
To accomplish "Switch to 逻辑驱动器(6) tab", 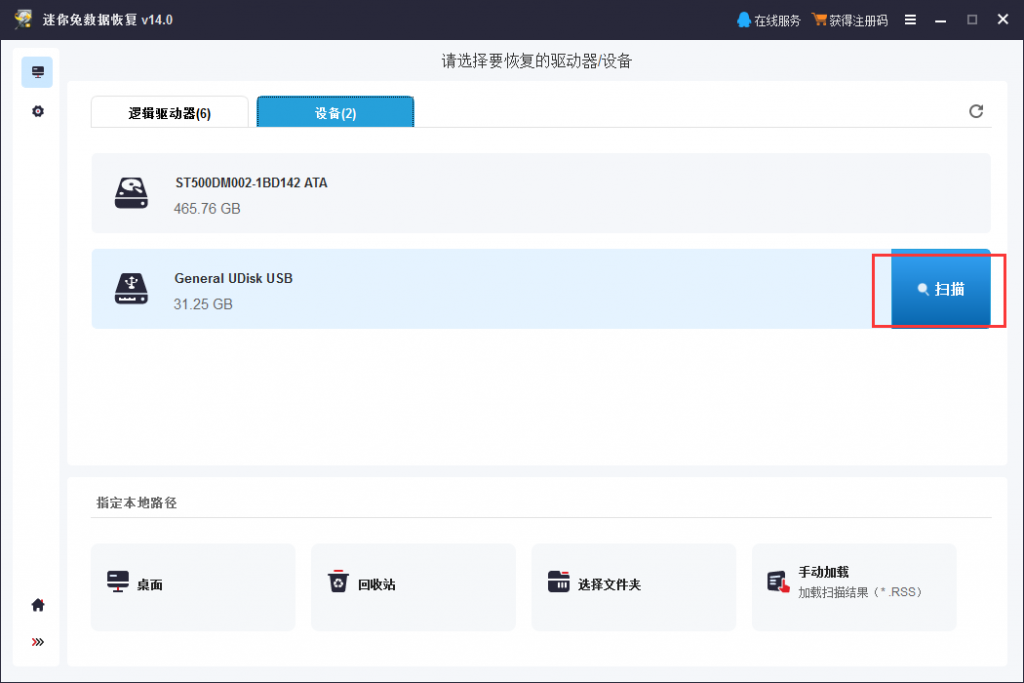I will pyautogui.click(x=170, y=112).
